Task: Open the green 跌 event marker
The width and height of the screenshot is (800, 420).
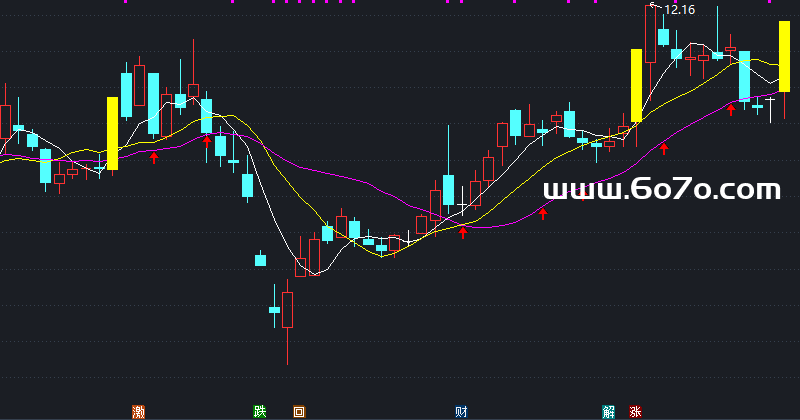Action: 260,411
